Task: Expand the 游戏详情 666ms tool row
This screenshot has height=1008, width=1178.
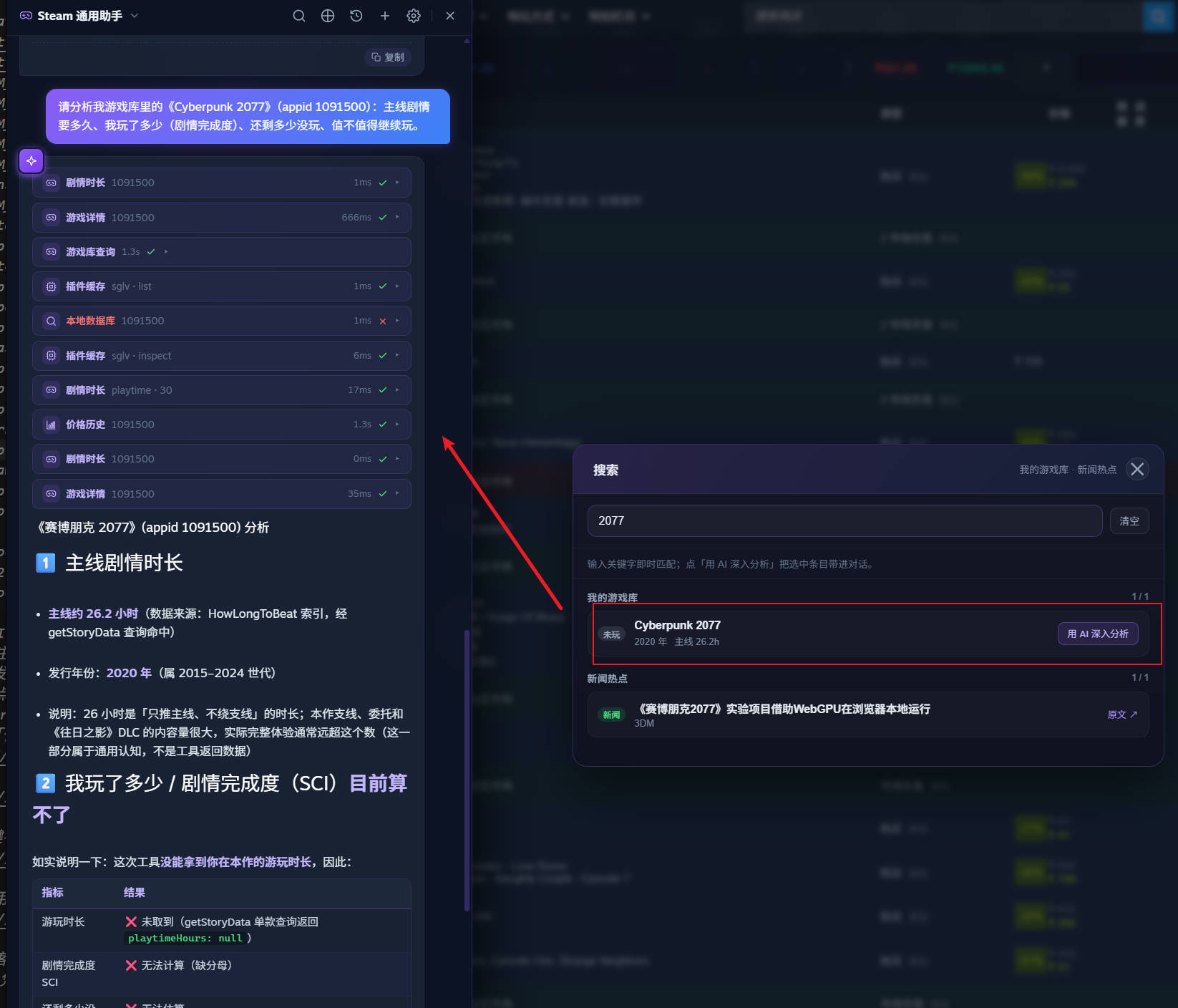Action: 222,218
